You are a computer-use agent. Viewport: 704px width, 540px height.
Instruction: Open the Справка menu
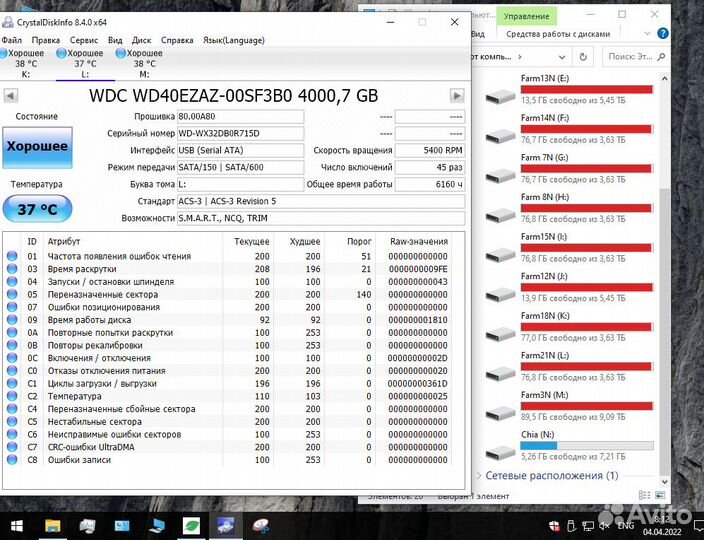click(x=177, y=40)
